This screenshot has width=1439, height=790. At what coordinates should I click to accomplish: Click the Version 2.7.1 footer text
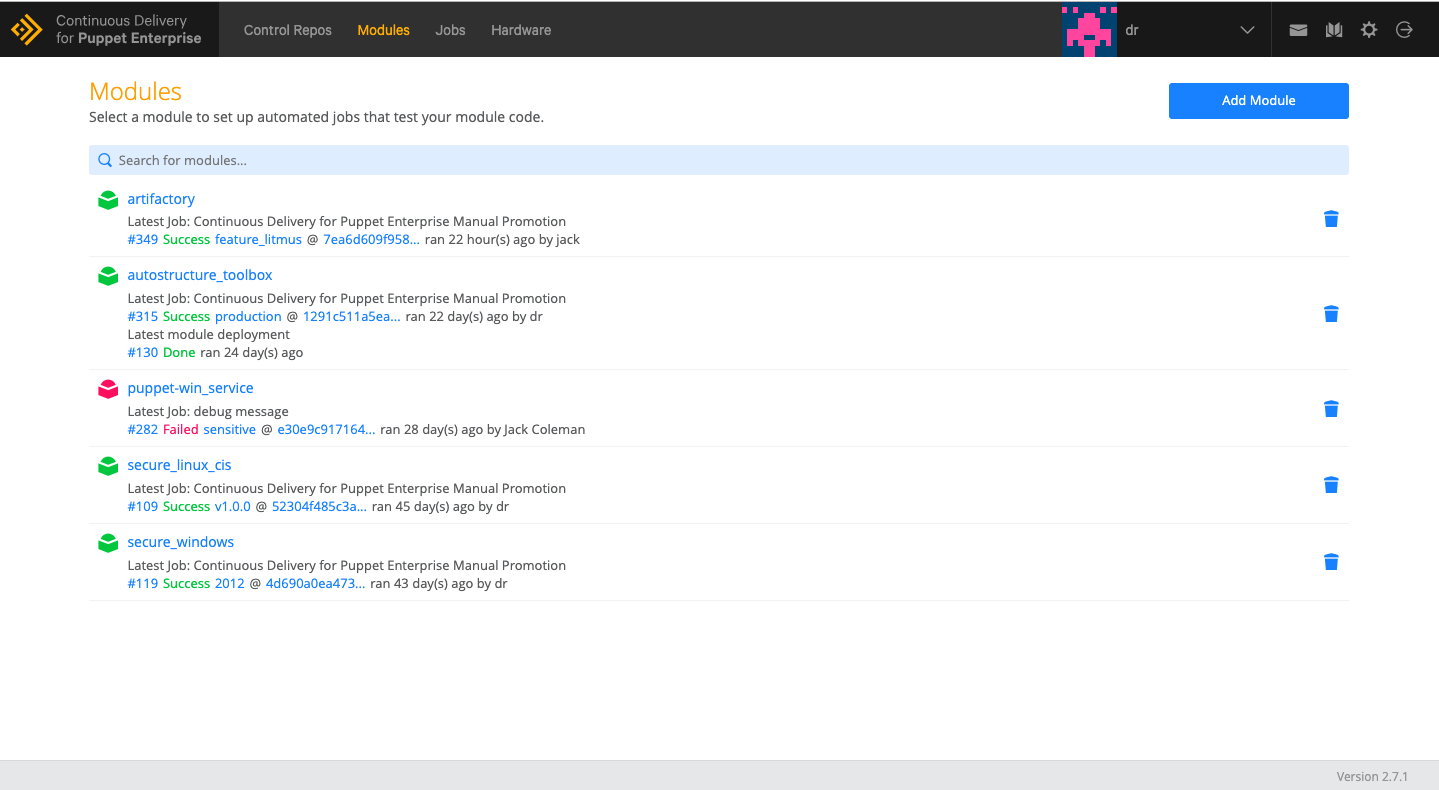click(x=1372, y=777)
